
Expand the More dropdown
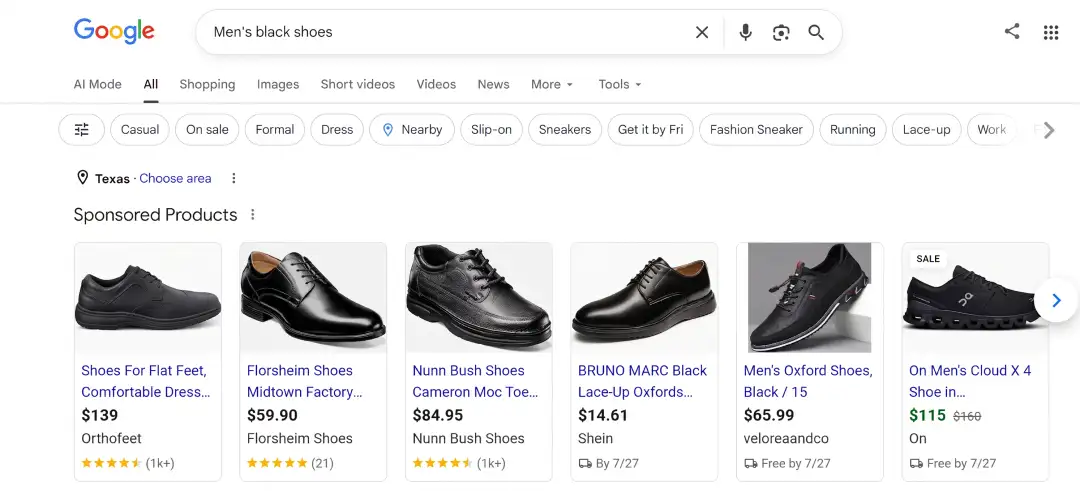click(x=552, y=84)
